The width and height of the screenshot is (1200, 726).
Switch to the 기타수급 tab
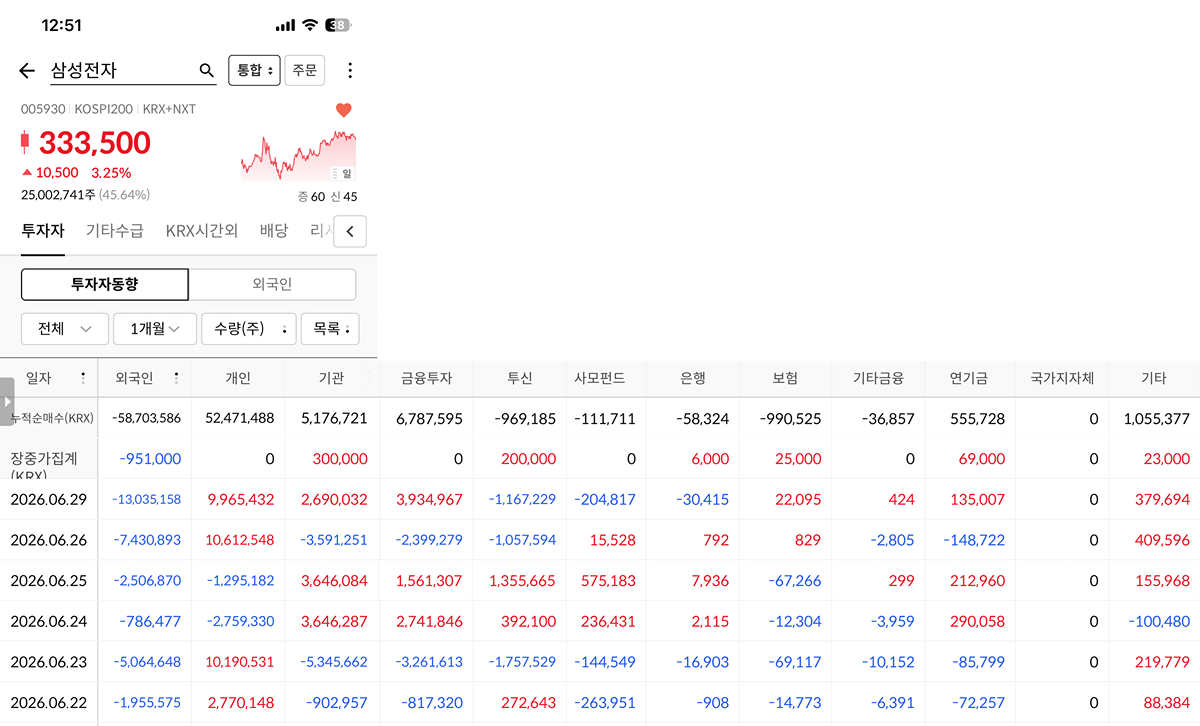click(x=115, y=231)
